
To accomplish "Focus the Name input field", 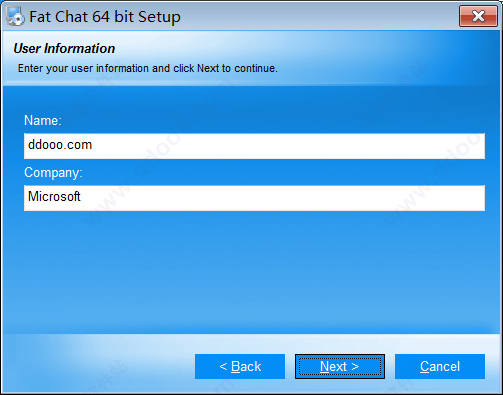I will coord(254,146).
